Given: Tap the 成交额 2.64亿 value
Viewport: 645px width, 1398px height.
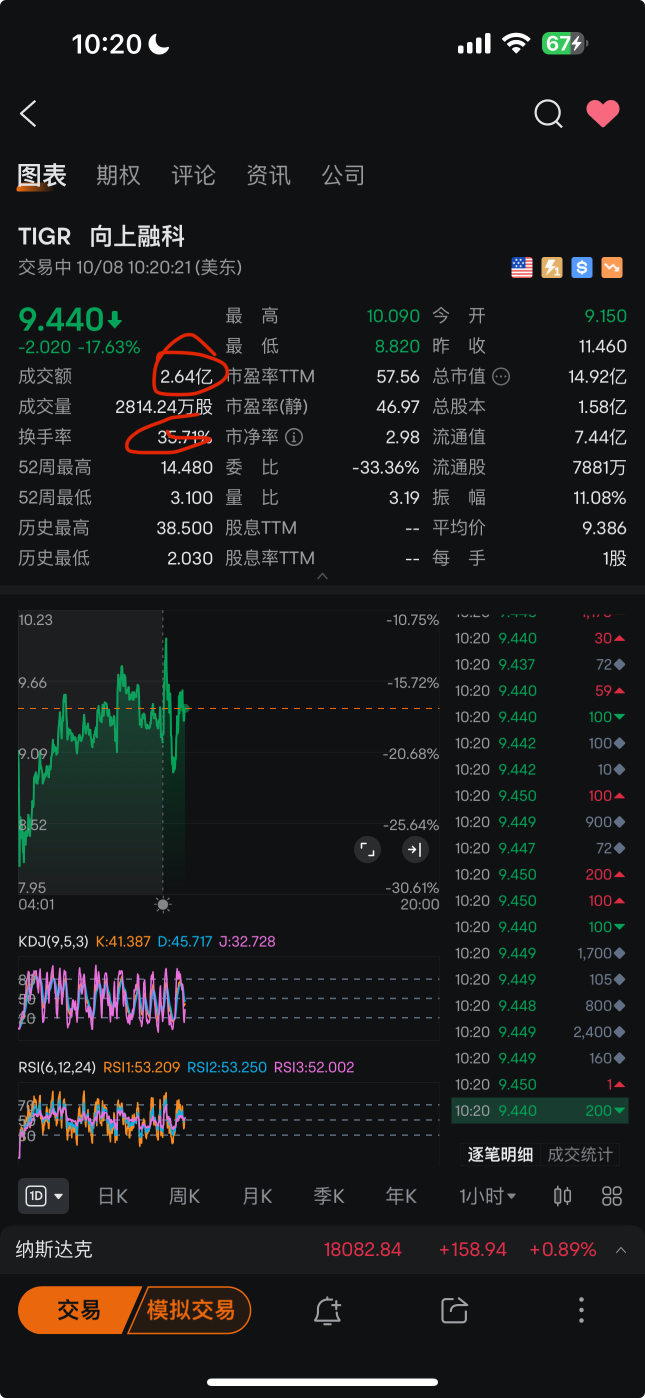Looking at the screenshot, I should pos(186,377).
